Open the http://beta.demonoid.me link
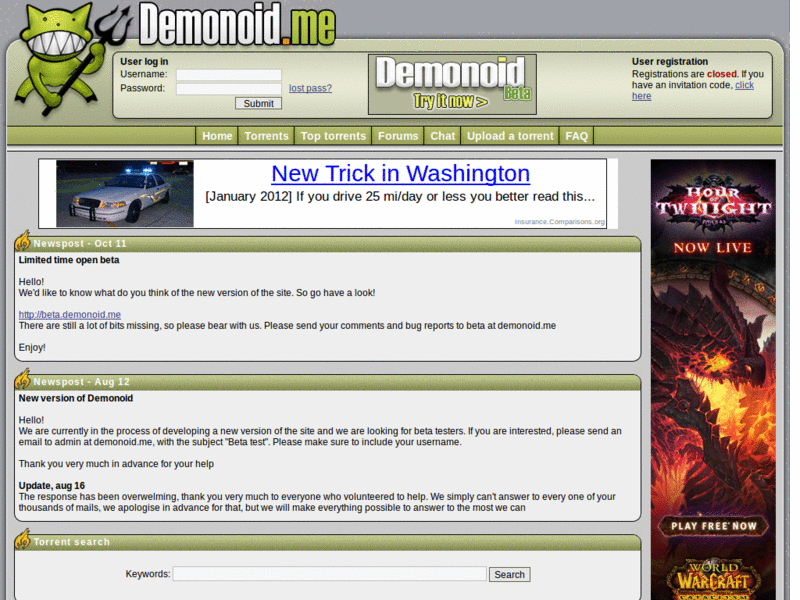This screenshot has height=600, width=800. pyautogui.click(x=70, y=315)
